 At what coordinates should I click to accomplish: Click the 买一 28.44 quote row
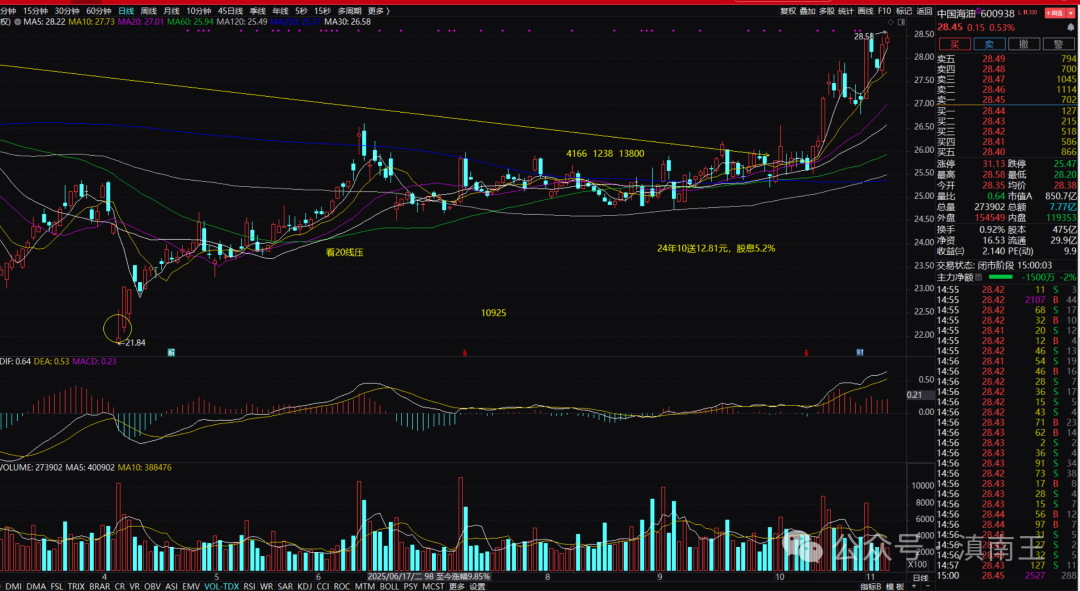(x=1007, y=111)
